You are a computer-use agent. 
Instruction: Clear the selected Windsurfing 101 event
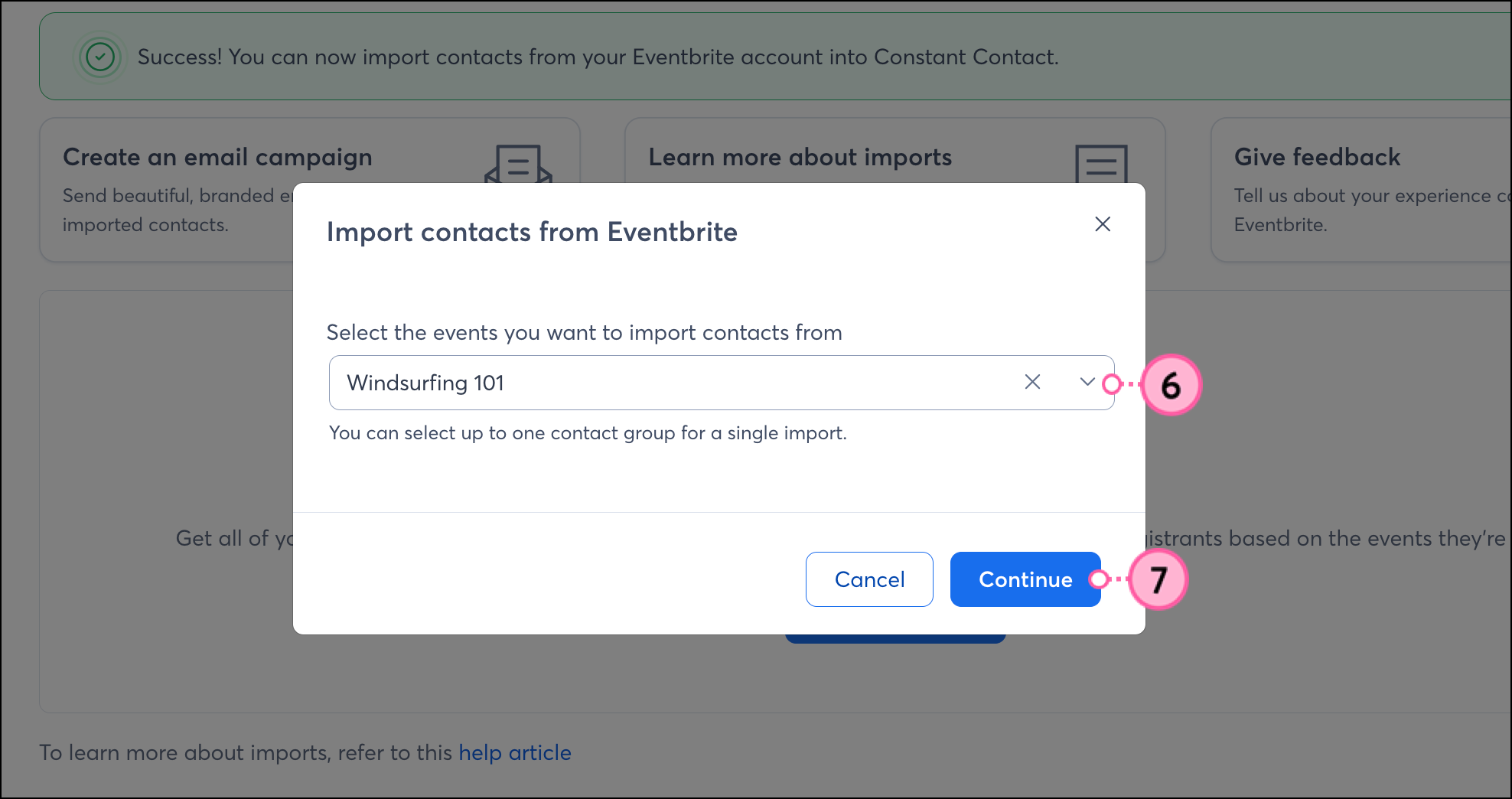pos(1032,382)
